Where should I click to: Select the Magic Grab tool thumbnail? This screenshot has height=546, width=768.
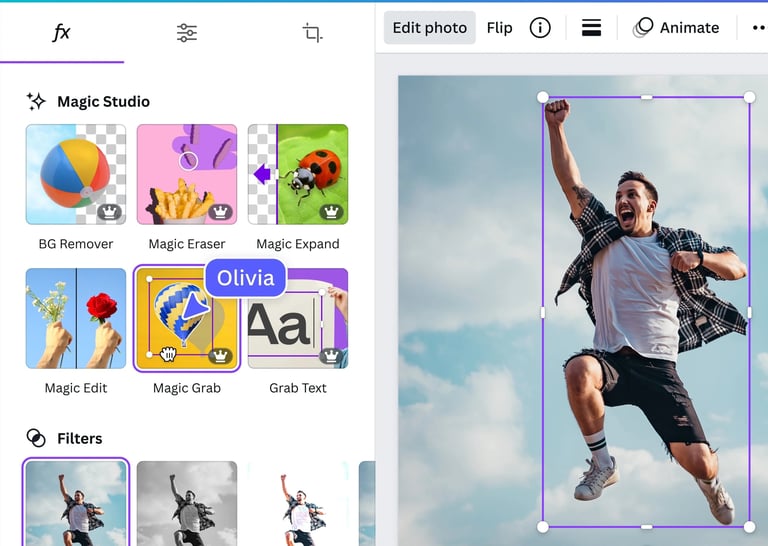click(187, 318)
